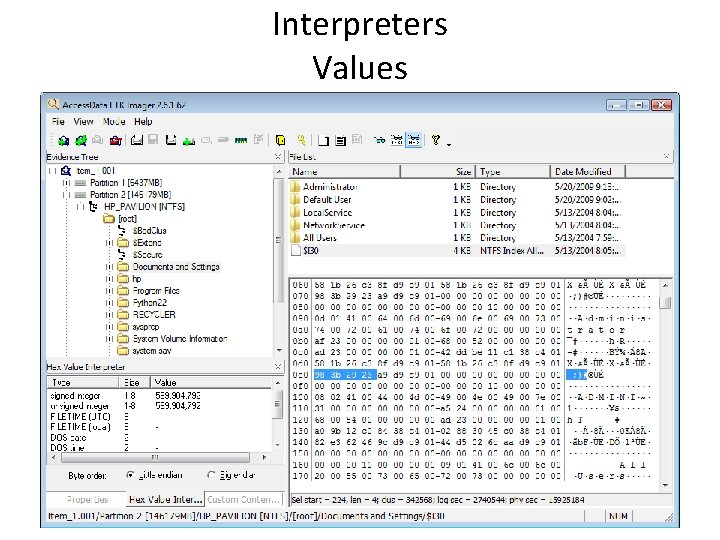
Task: Expand the Program Files folder node
Action: tap(109, 291)
